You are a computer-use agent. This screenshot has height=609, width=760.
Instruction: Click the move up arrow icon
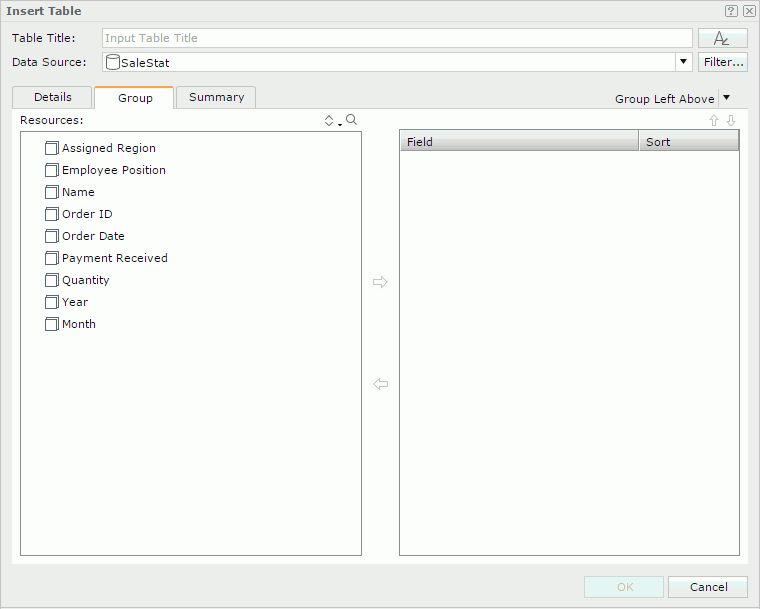[714, 120]
